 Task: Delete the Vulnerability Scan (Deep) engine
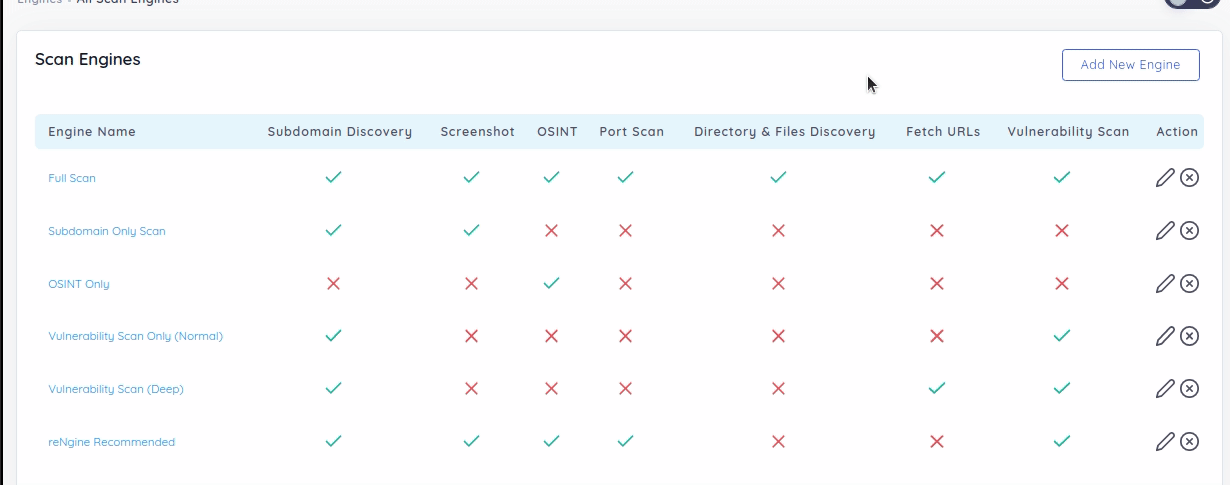point(1189,389)
